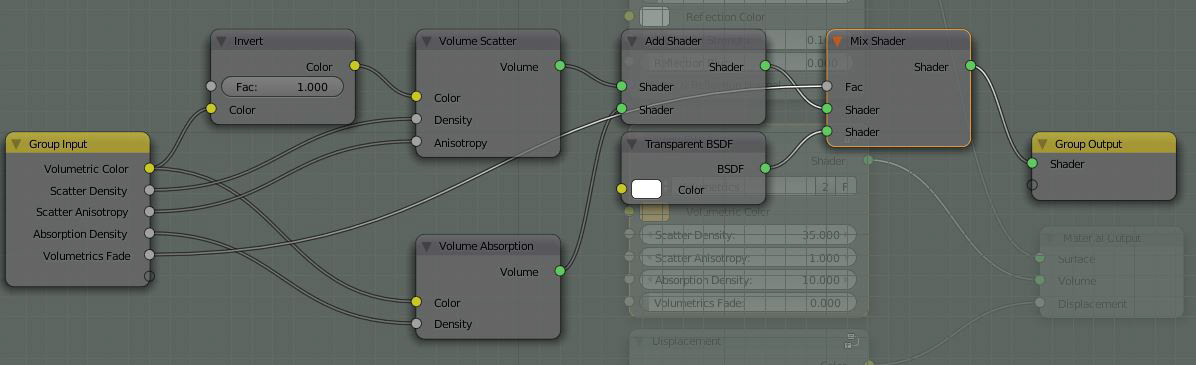Image resolution: width=1196 pixels, height=365 pixels.
Task: Click the Invert node Color output socket
Action: click(355, 66)
